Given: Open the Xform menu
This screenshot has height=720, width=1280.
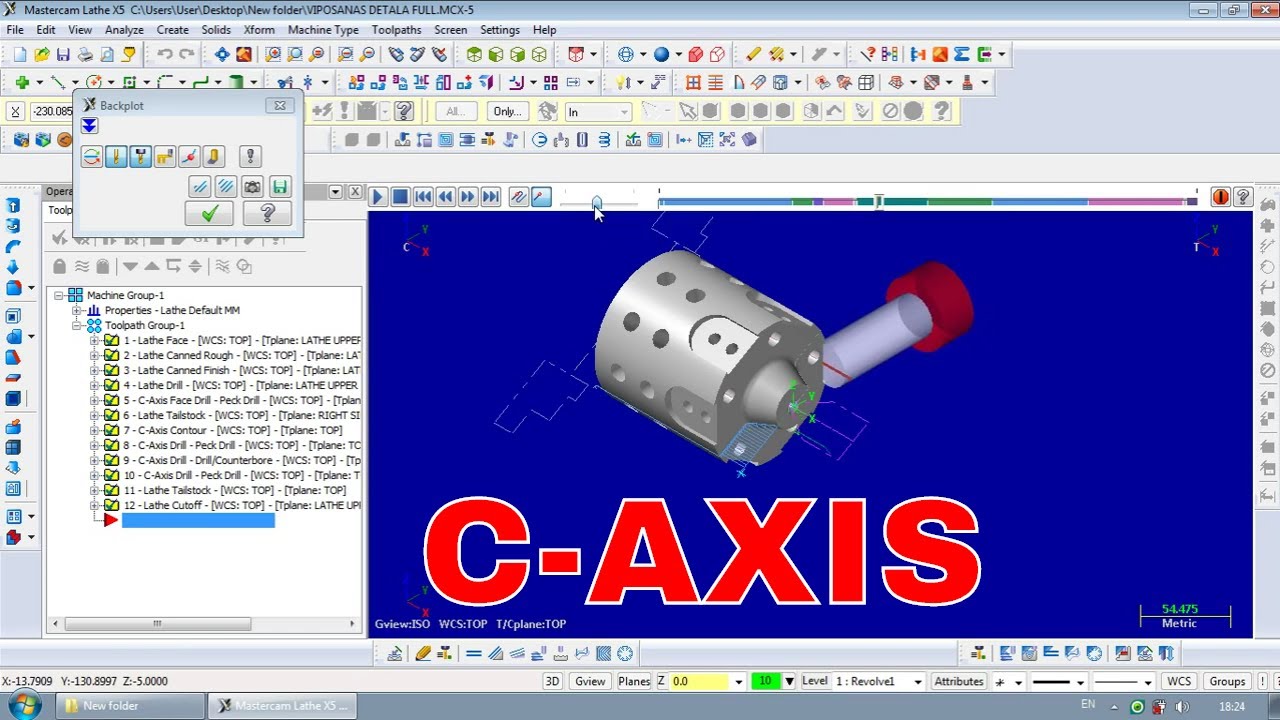Looking at the screenshot, I should click(259, 30).
